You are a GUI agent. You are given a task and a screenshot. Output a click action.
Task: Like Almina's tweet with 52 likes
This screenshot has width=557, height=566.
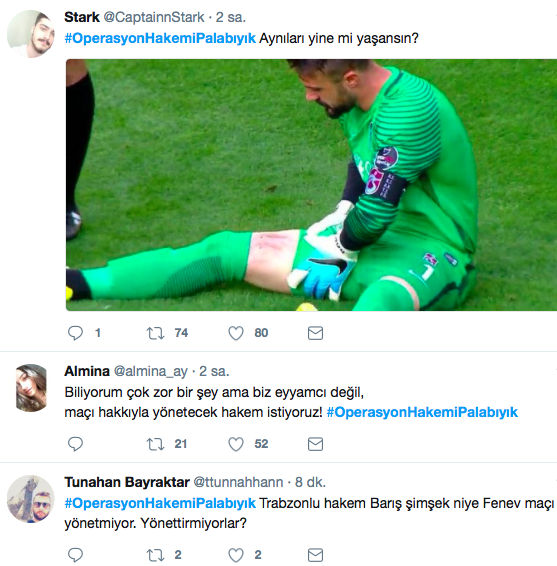(x=236, y=444)
